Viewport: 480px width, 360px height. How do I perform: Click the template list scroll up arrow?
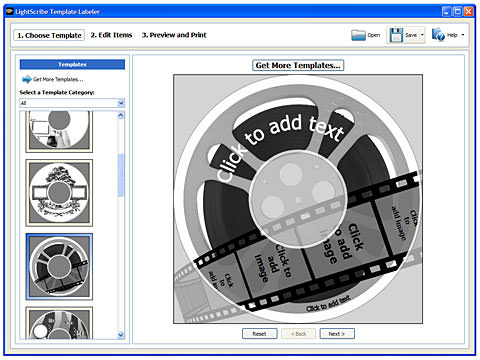point(121,115)
